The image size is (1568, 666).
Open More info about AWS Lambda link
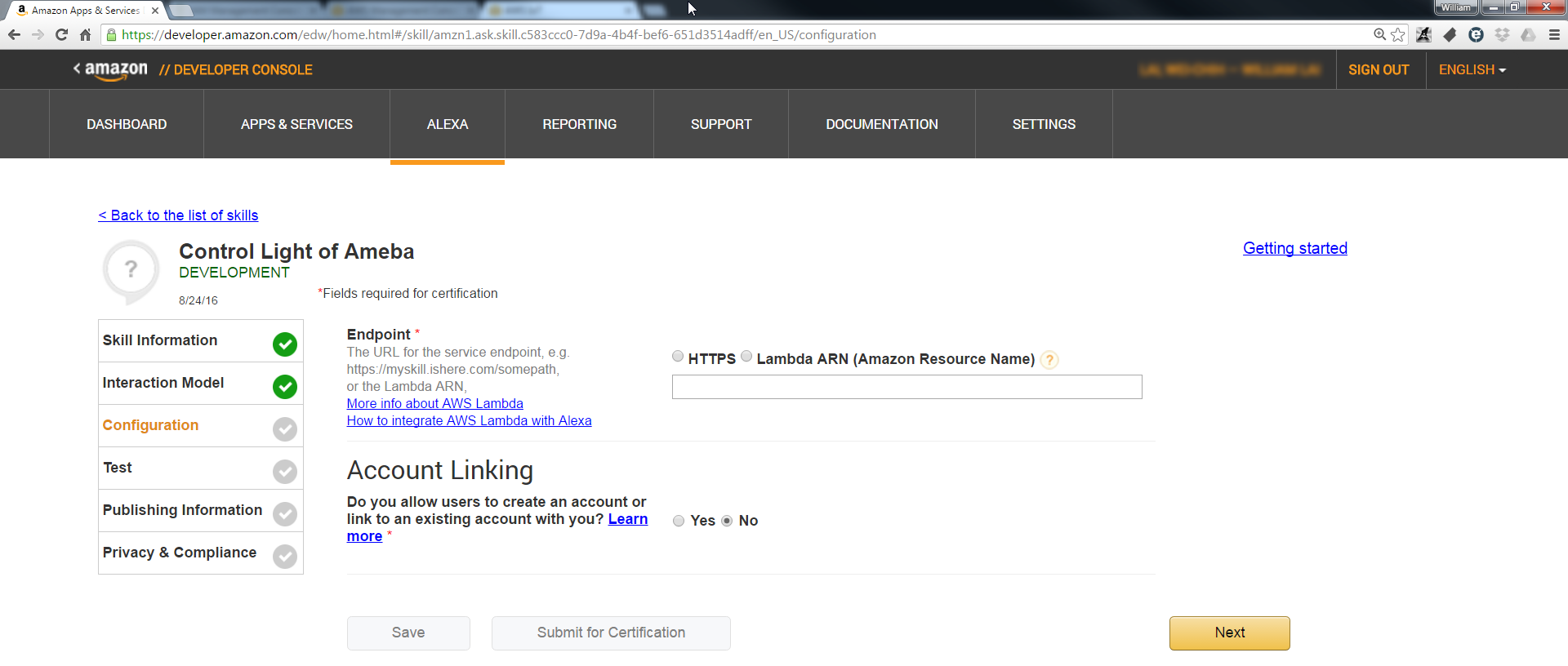[434, 403]
